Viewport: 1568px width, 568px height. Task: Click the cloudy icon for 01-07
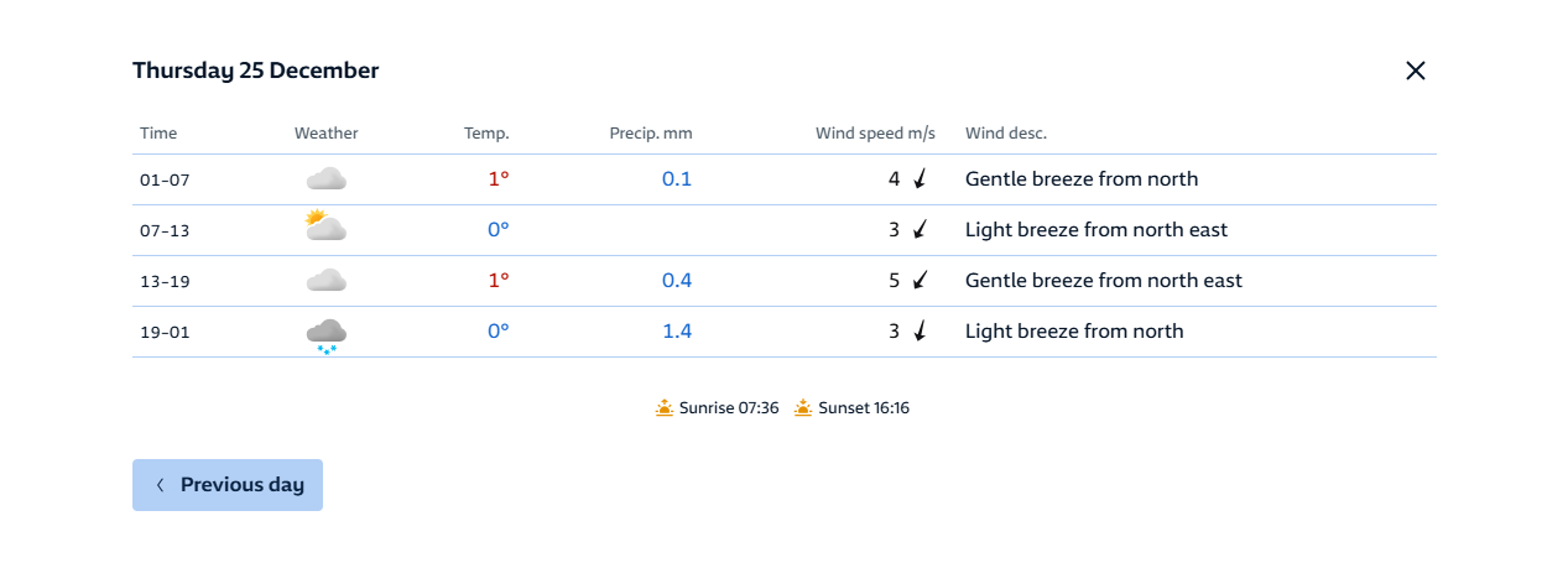326,179
